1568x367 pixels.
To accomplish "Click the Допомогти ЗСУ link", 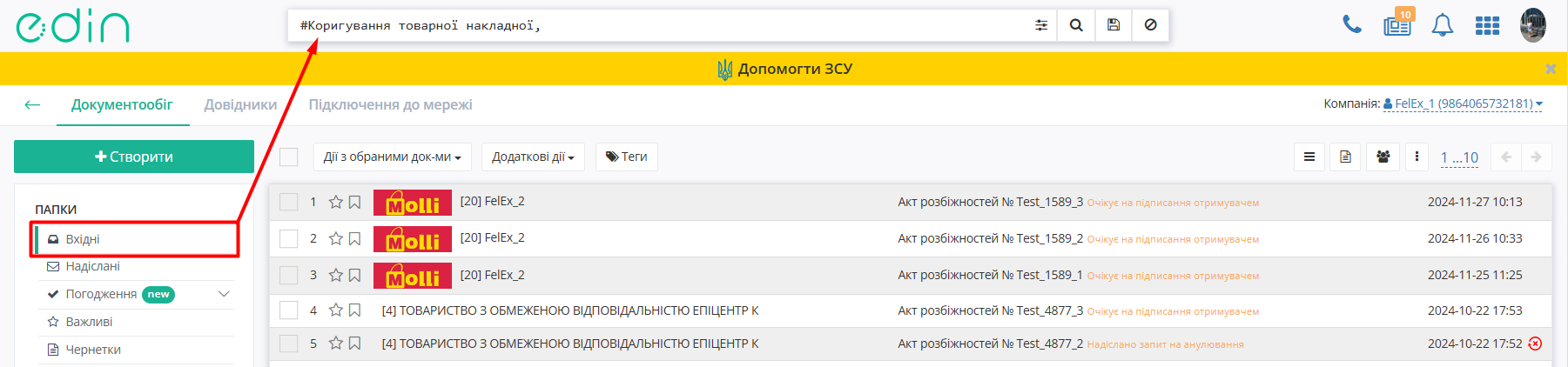I will (x=784, y=69).
